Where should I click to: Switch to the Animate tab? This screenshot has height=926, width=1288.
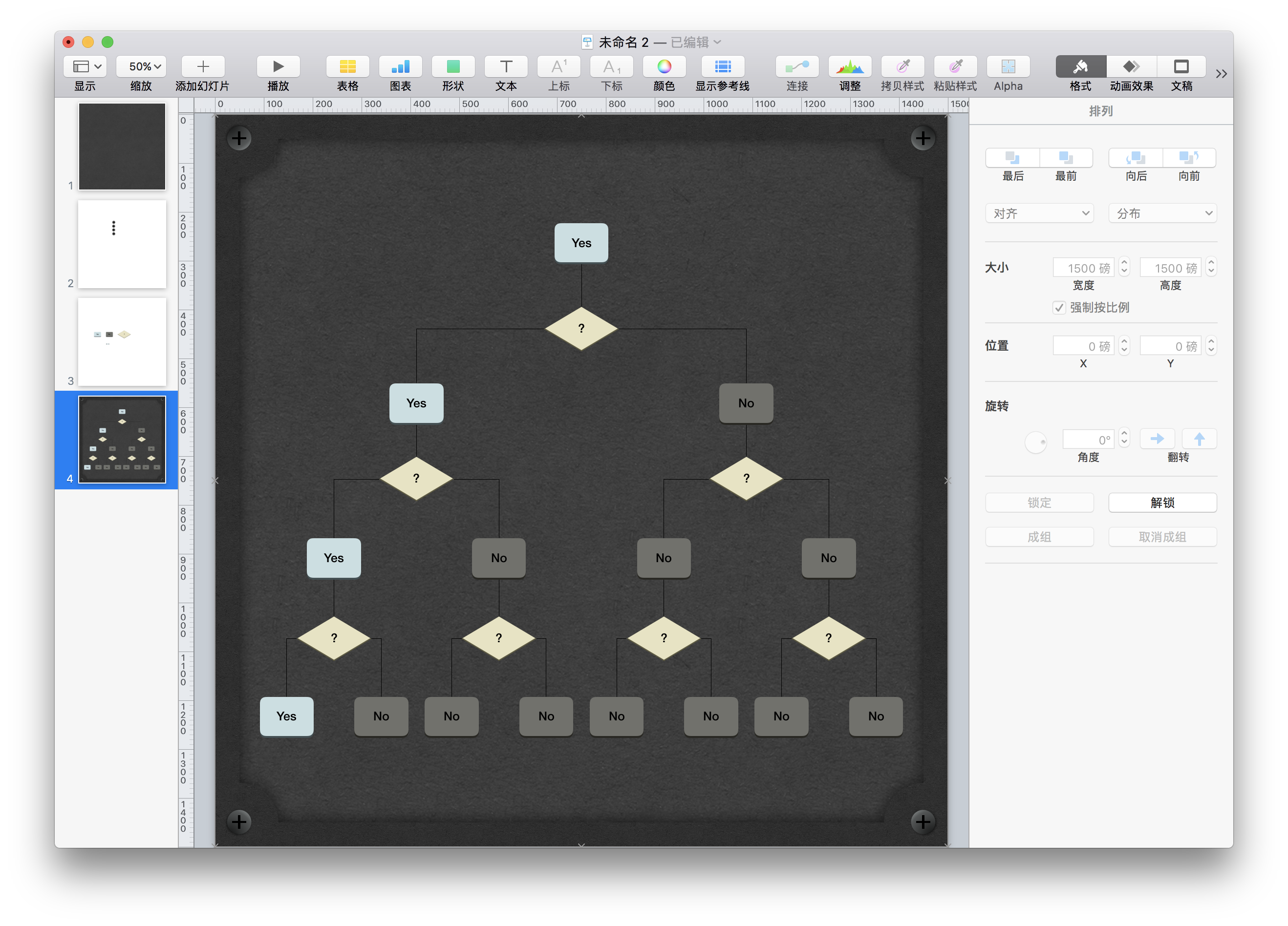[1131, 67]
